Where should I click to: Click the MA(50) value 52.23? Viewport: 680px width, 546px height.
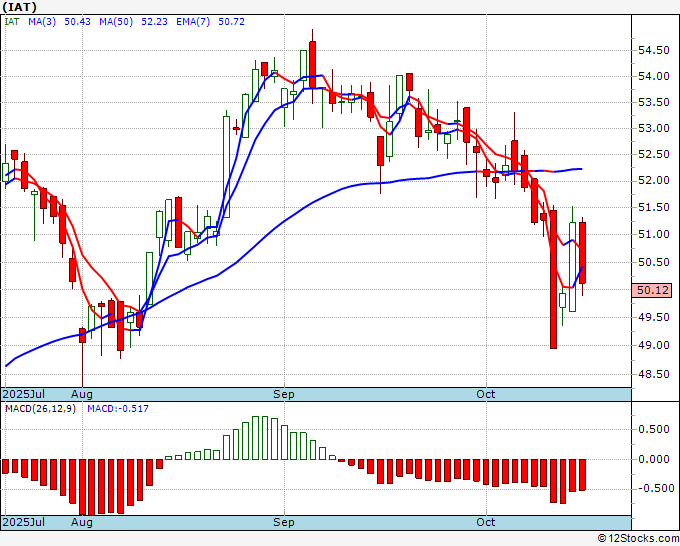coord(154,21)
